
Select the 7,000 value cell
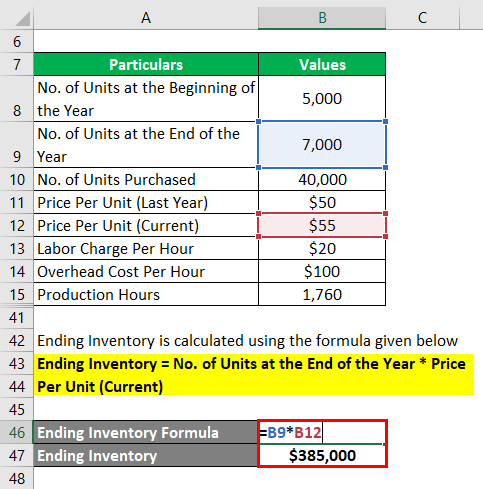tap(322, 145)
